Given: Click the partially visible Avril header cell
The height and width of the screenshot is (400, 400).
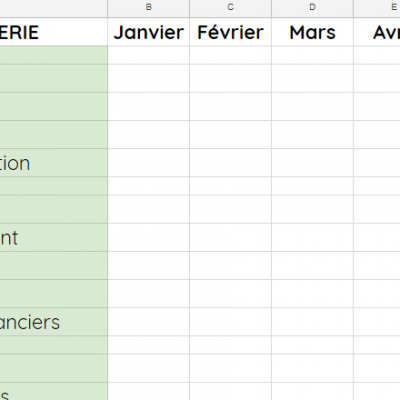Looking at the screenshot, I should click(x=377, y=32).
